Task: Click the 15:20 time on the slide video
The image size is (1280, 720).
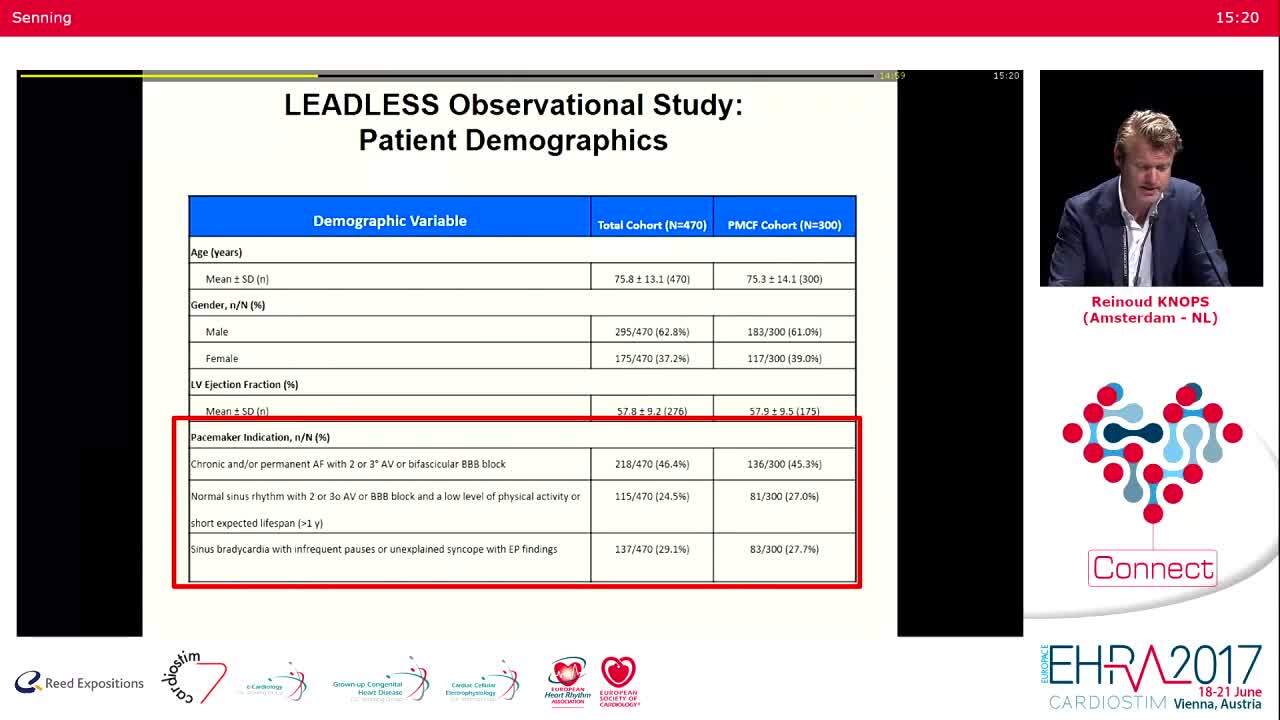Action: (x=1006, y=76)
